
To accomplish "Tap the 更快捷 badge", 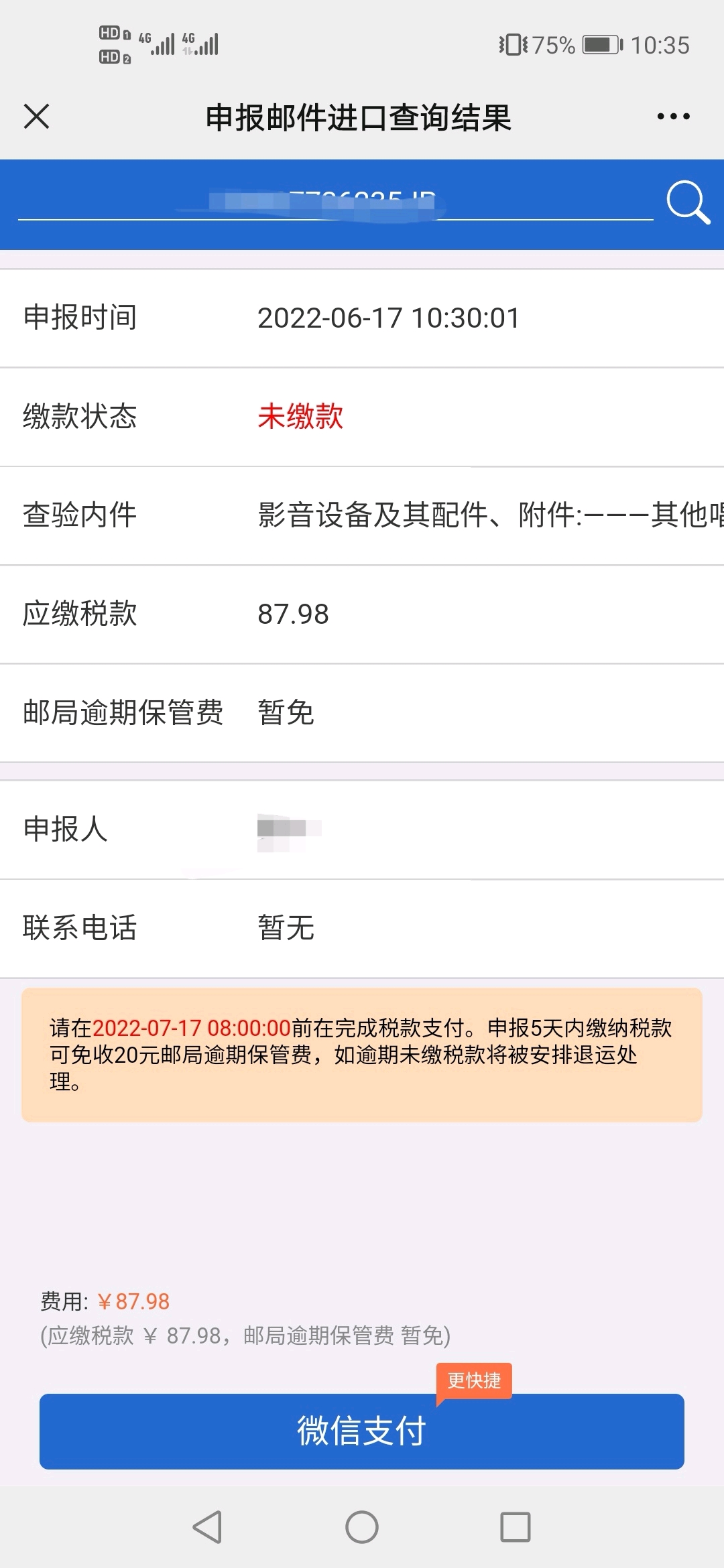I will click(474, 1380).
